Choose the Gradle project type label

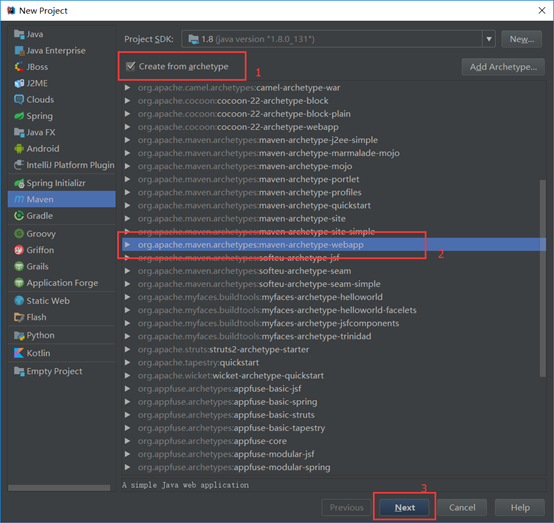pos(40,216)
